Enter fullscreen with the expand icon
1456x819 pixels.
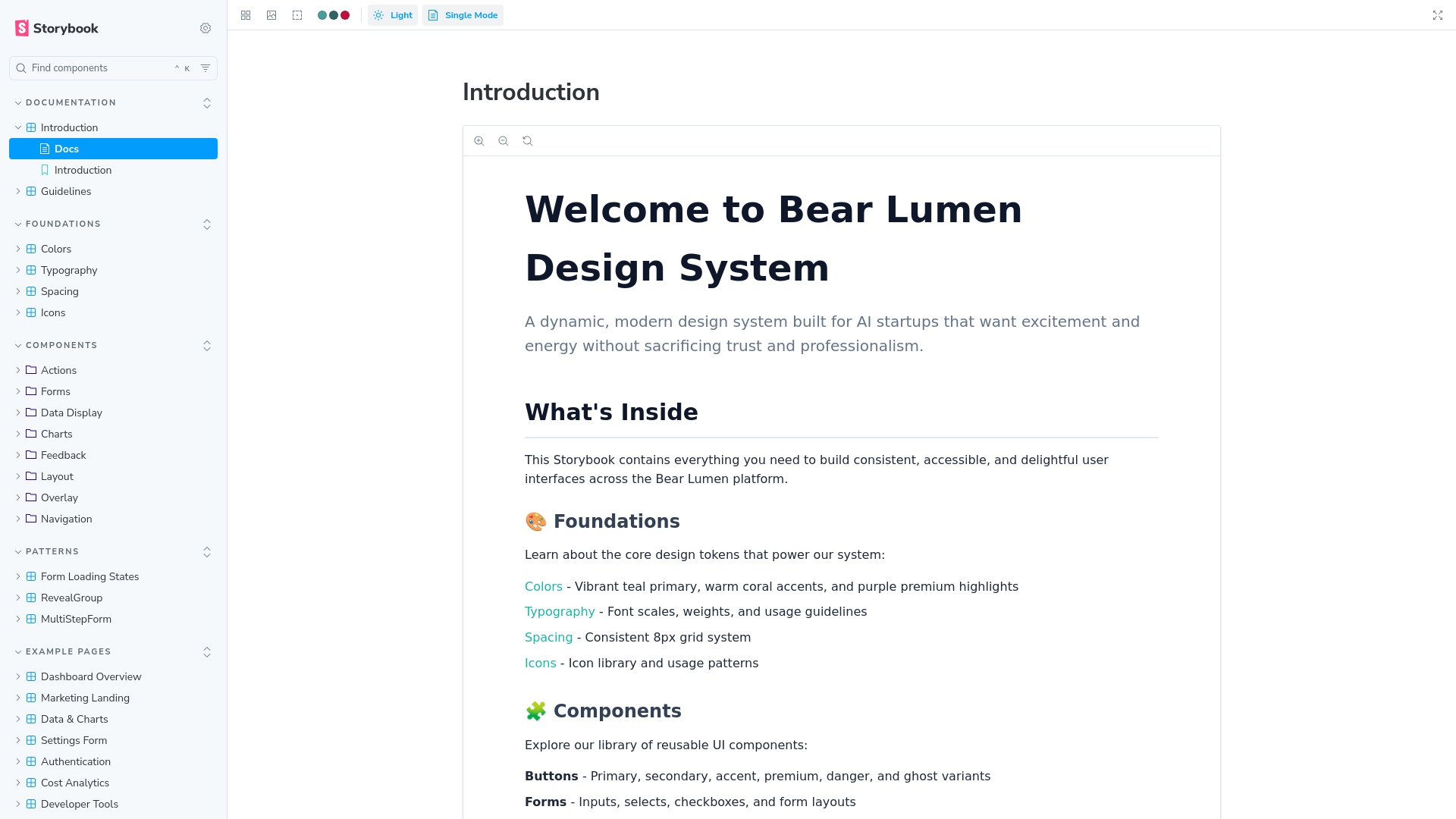1438,15
